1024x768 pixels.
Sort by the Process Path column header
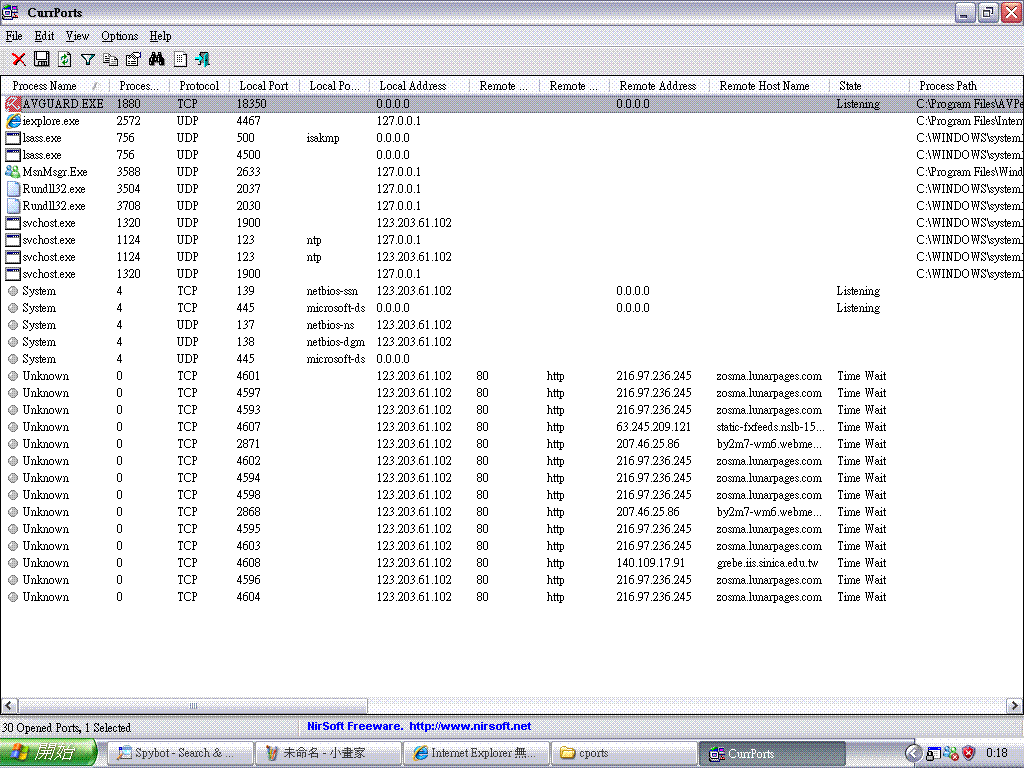pyautogui.click(x=967, y=86)
